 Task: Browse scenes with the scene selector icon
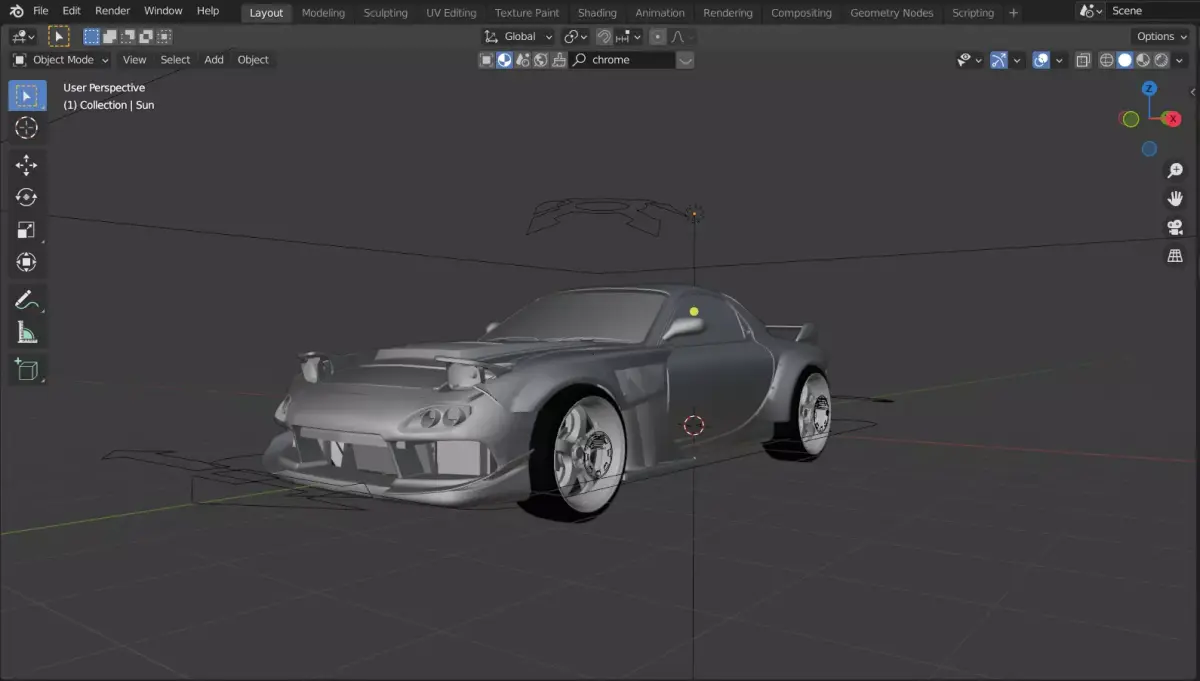click(x=1091, y=11)
